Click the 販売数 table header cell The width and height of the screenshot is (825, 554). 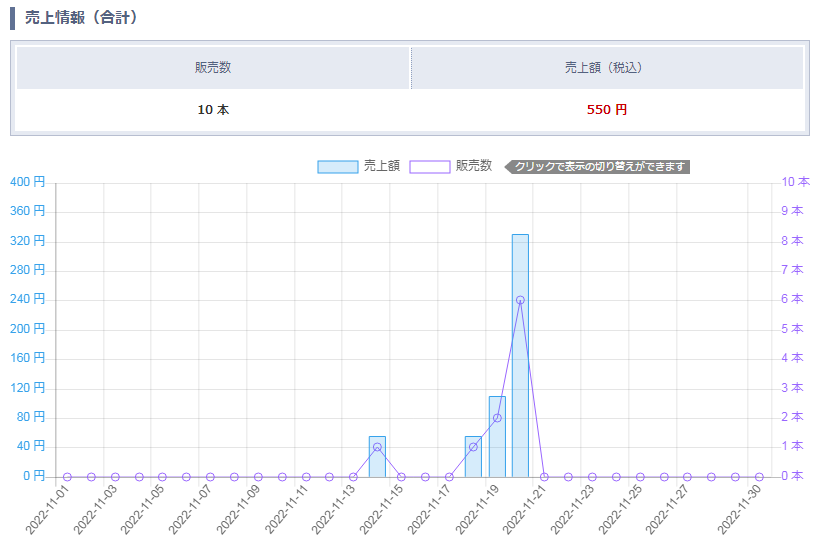(x=213, y=68)
